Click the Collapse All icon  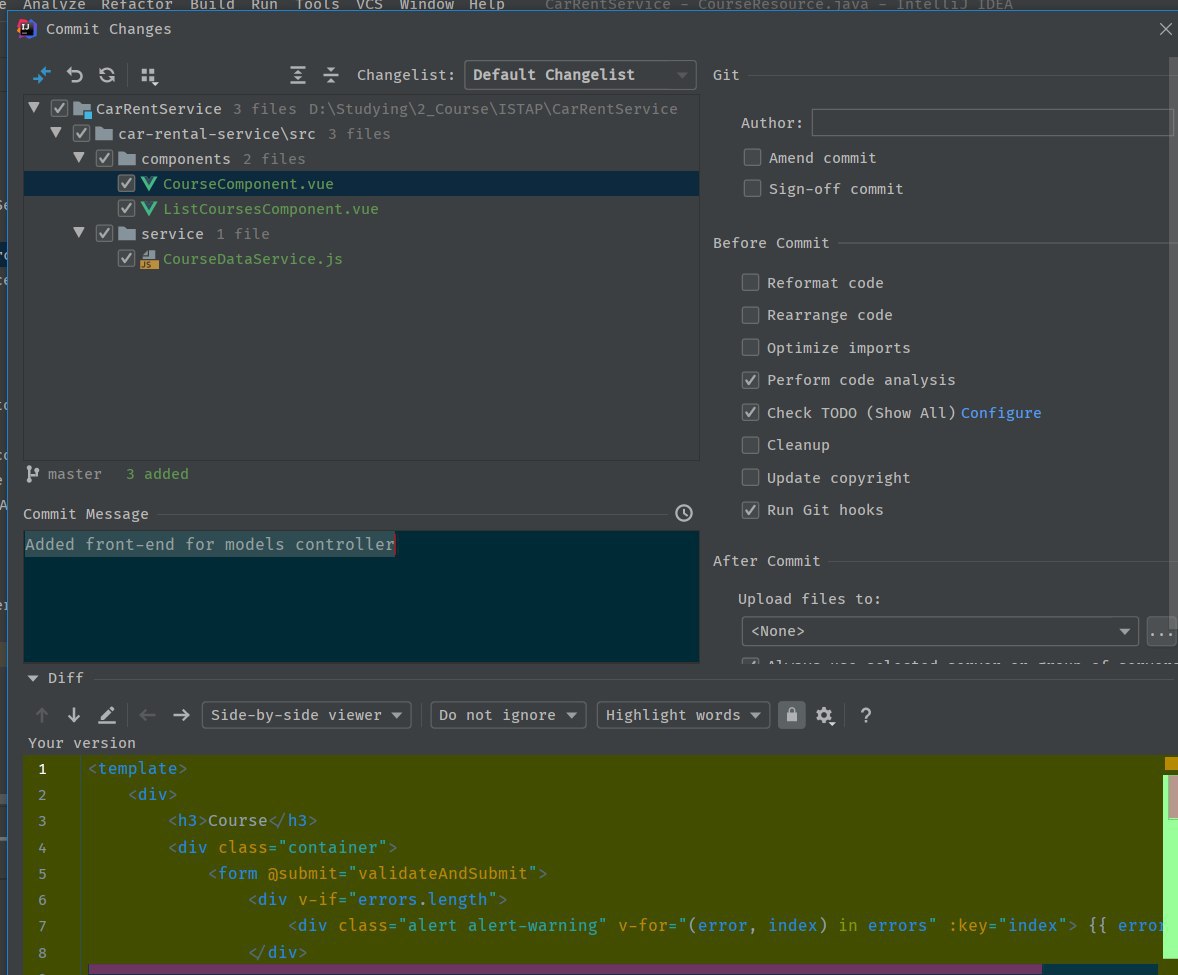tap(331, 75)
